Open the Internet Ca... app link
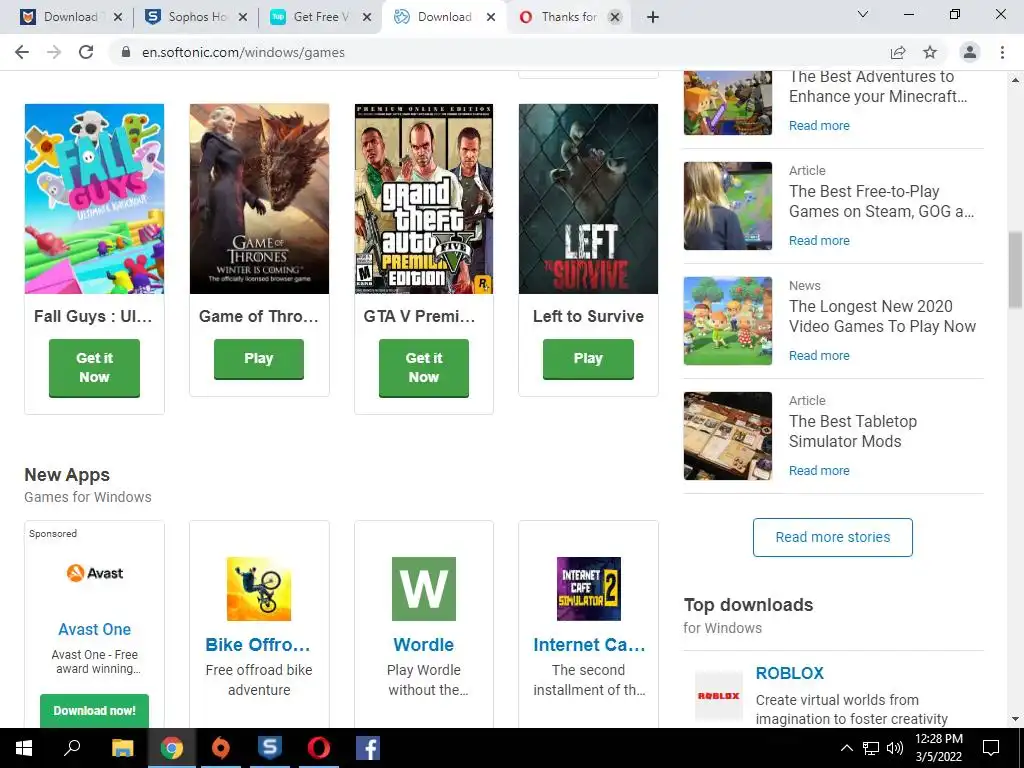1024x768 pixels. point(589,645)
